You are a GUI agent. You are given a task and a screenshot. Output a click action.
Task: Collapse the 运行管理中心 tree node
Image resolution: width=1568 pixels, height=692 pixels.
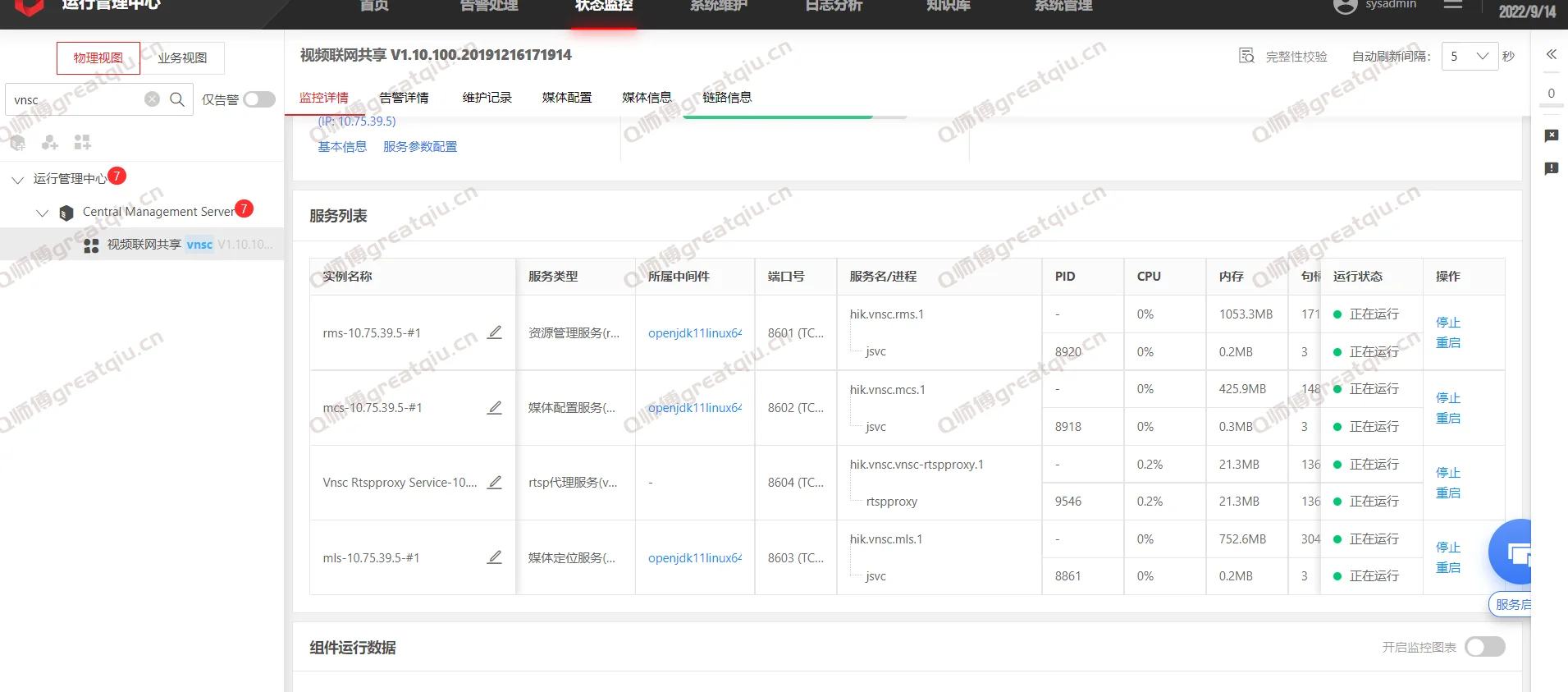17,179
